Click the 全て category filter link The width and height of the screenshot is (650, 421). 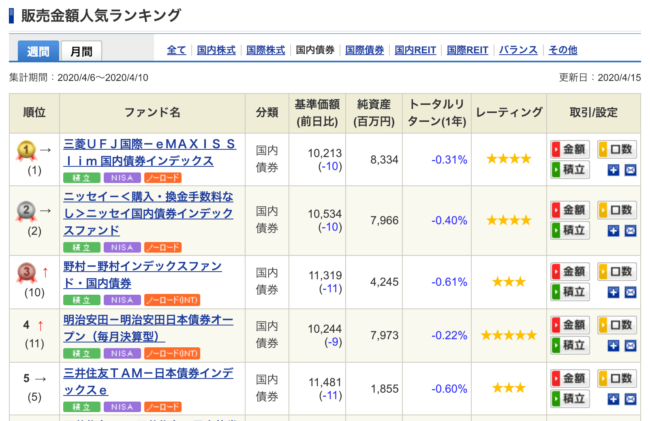coord(176,50)
